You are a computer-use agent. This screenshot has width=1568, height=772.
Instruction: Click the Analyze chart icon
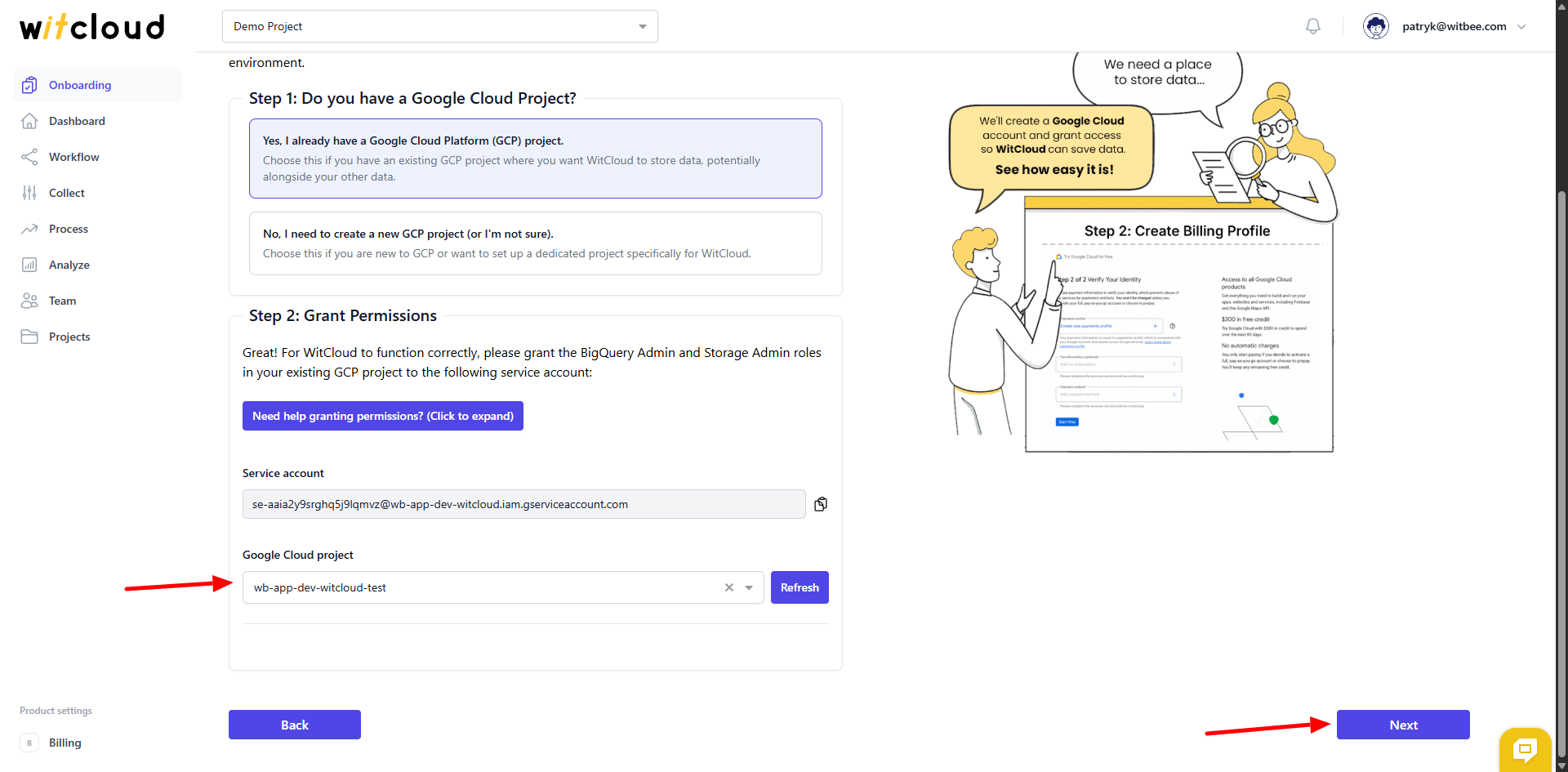click(29, 265)
